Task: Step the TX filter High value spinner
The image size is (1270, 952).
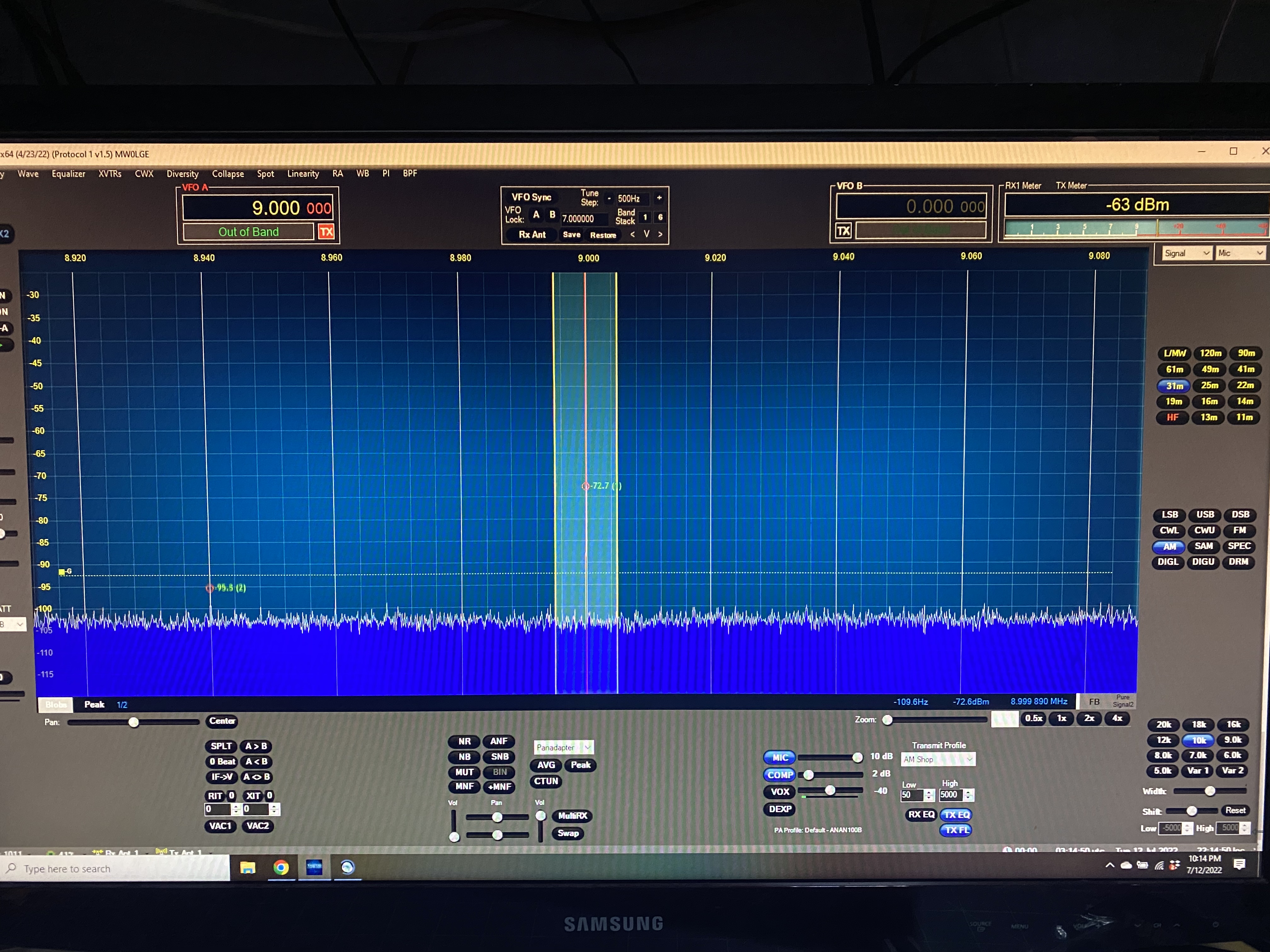Action: [969, 795]
